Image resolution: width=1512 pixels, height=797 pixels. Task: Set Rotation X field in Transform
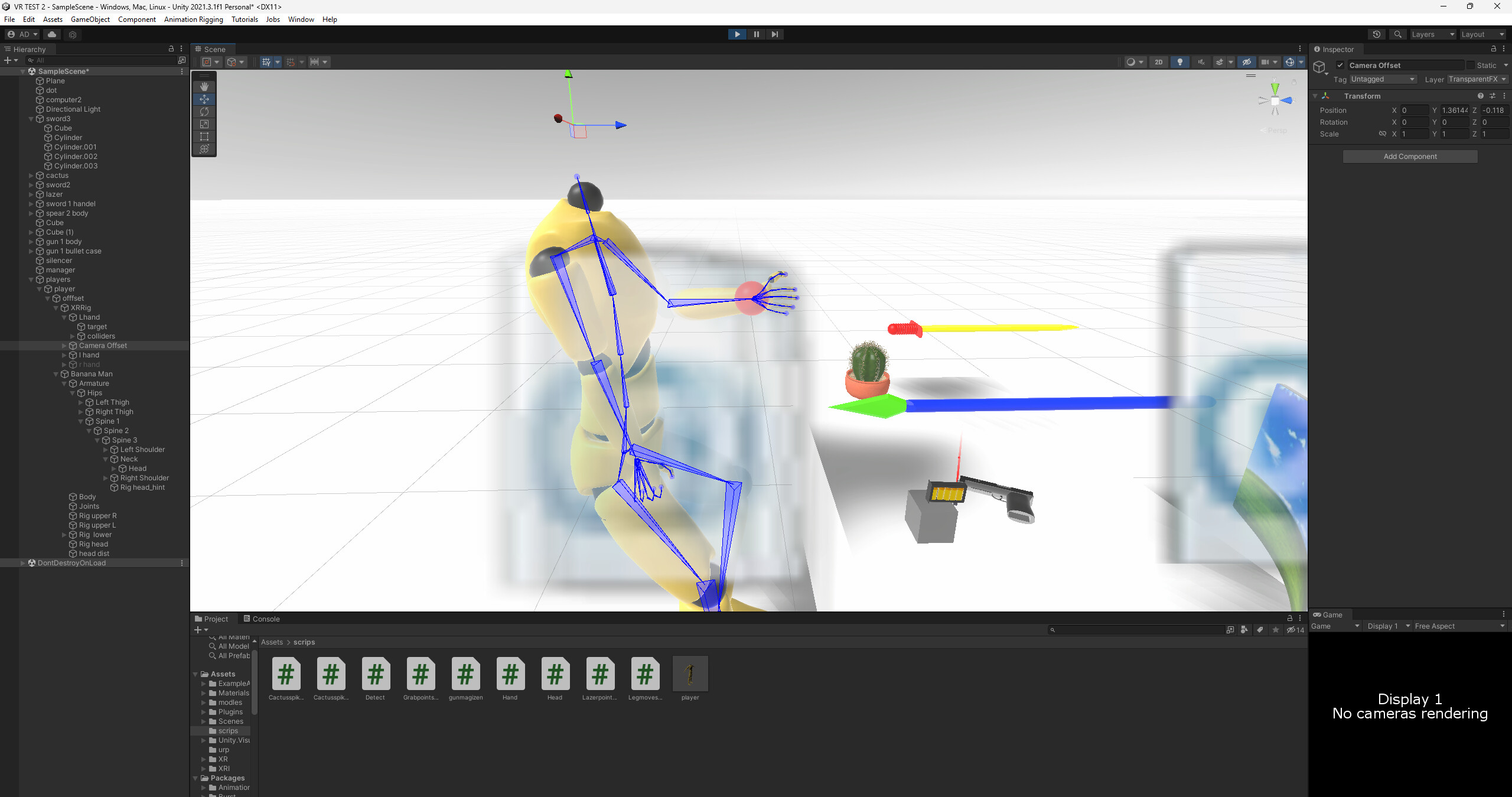[1415, 122]
